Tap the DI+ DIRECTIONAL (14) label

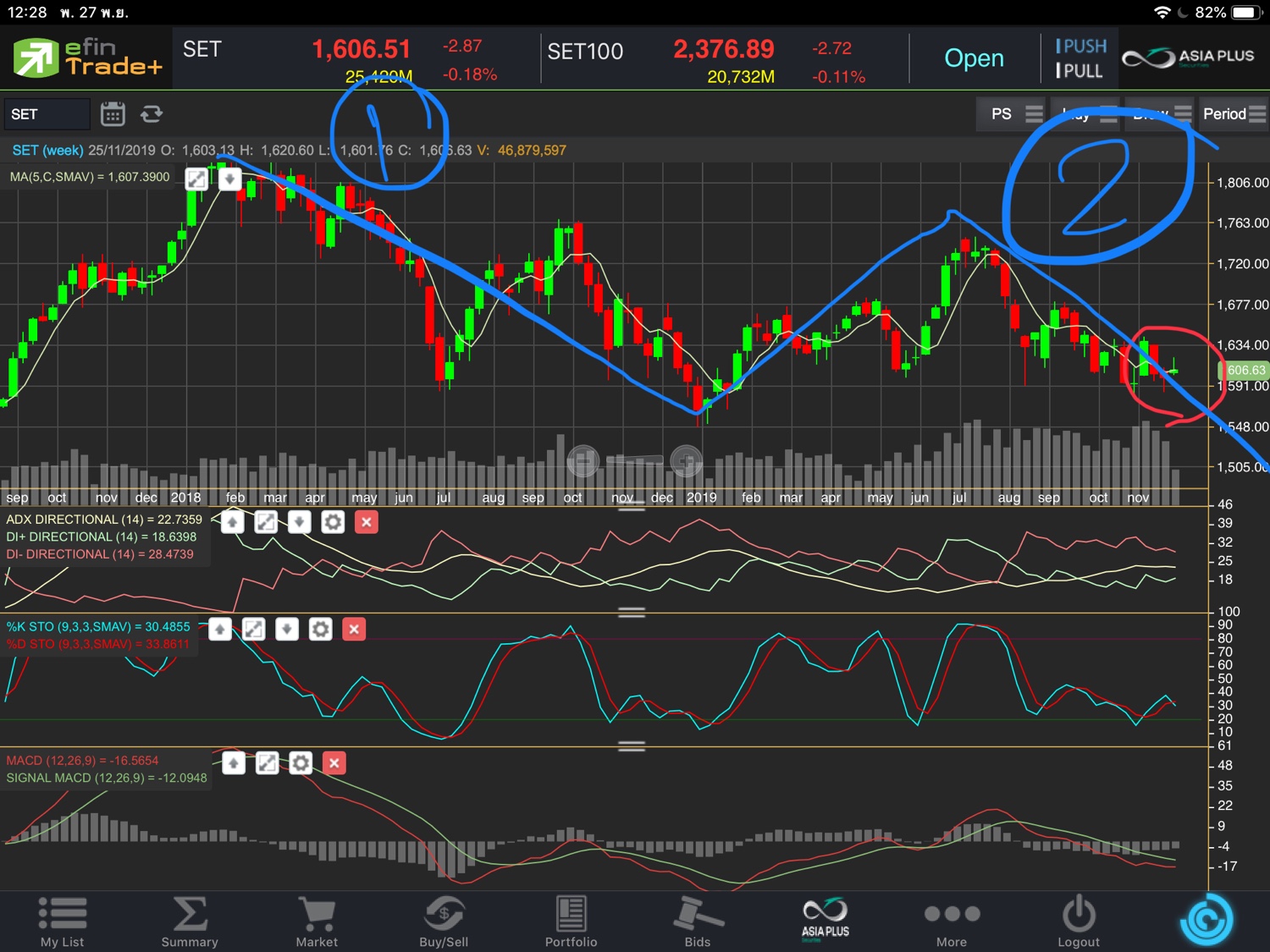101,537
